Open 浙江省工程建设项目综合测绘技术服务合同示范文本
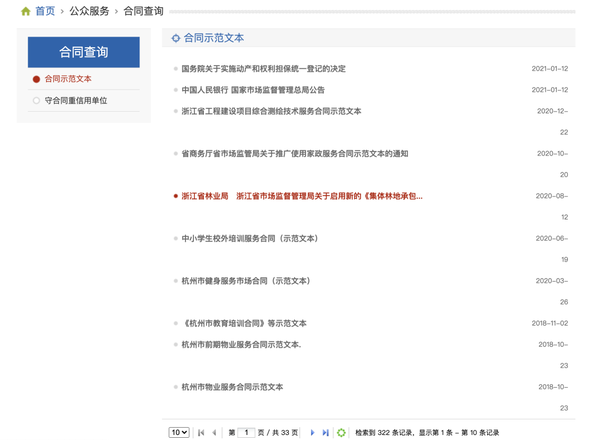The height and width of the screenshot is (440, 600). pyautogui.click(x=271, y=111)
